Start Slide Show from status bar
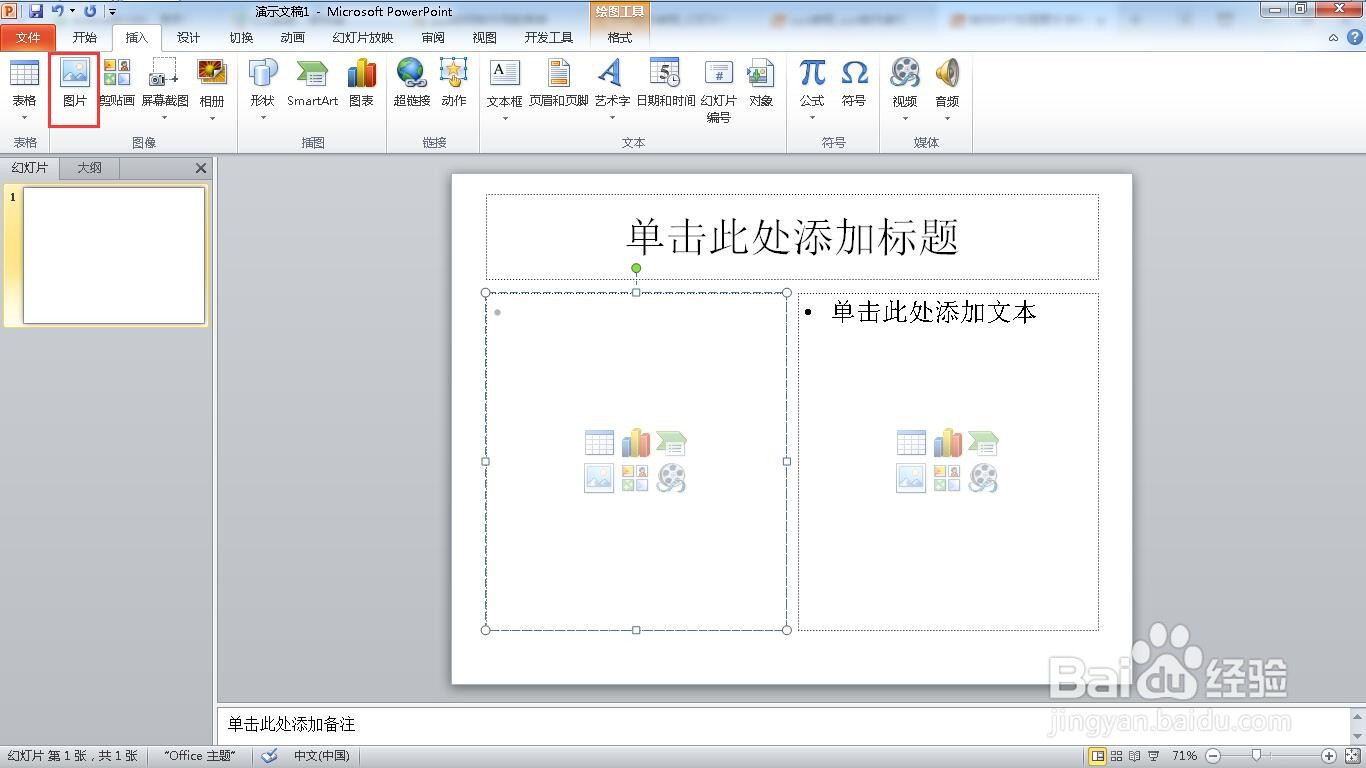The image size is (1366, 768). pyautogui.click(x=1154, y=756)
